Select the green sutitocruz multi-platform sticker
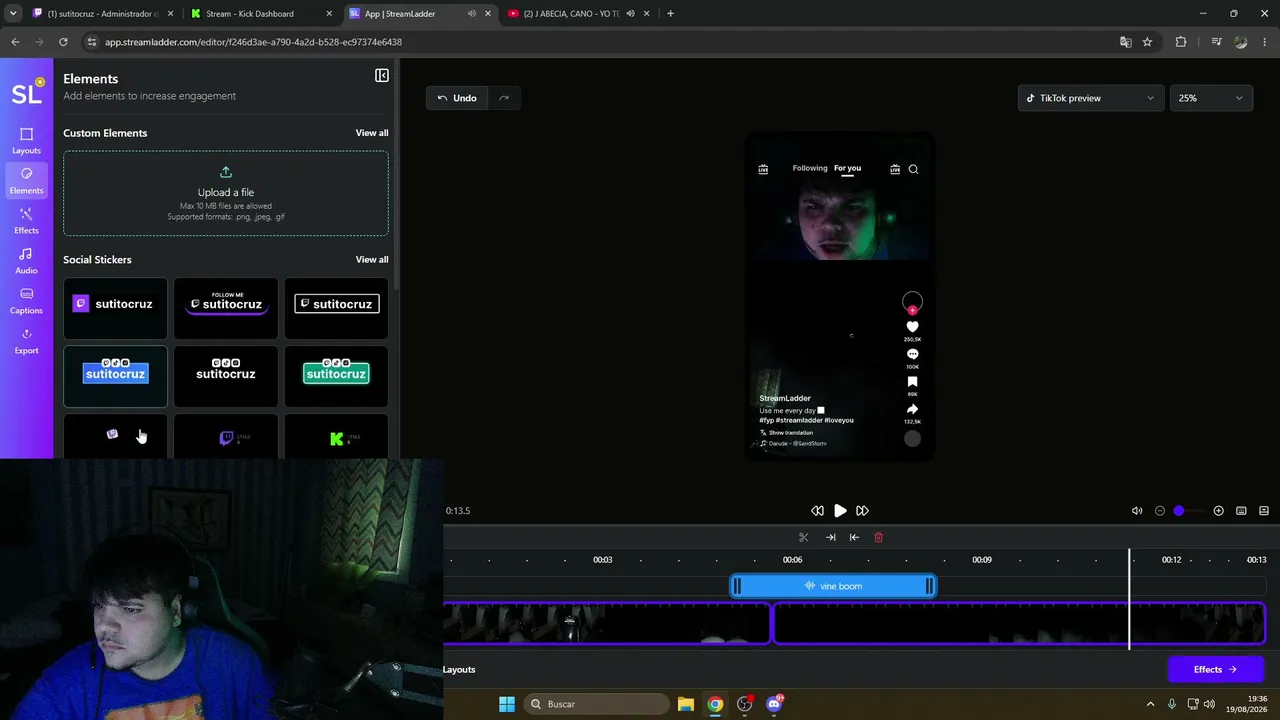Image resolution: width=1280 pixels, height=720 pixels. click(x=336, y=377)
